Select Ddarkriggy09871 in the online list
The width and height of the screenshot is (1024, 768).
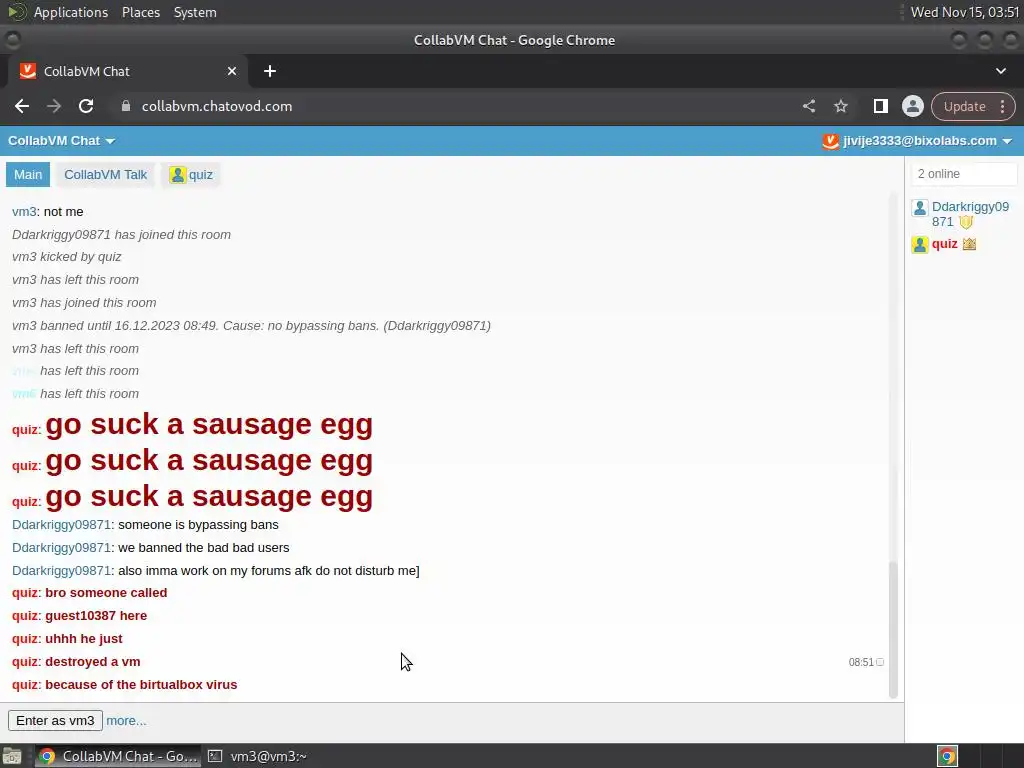point(970,214)
